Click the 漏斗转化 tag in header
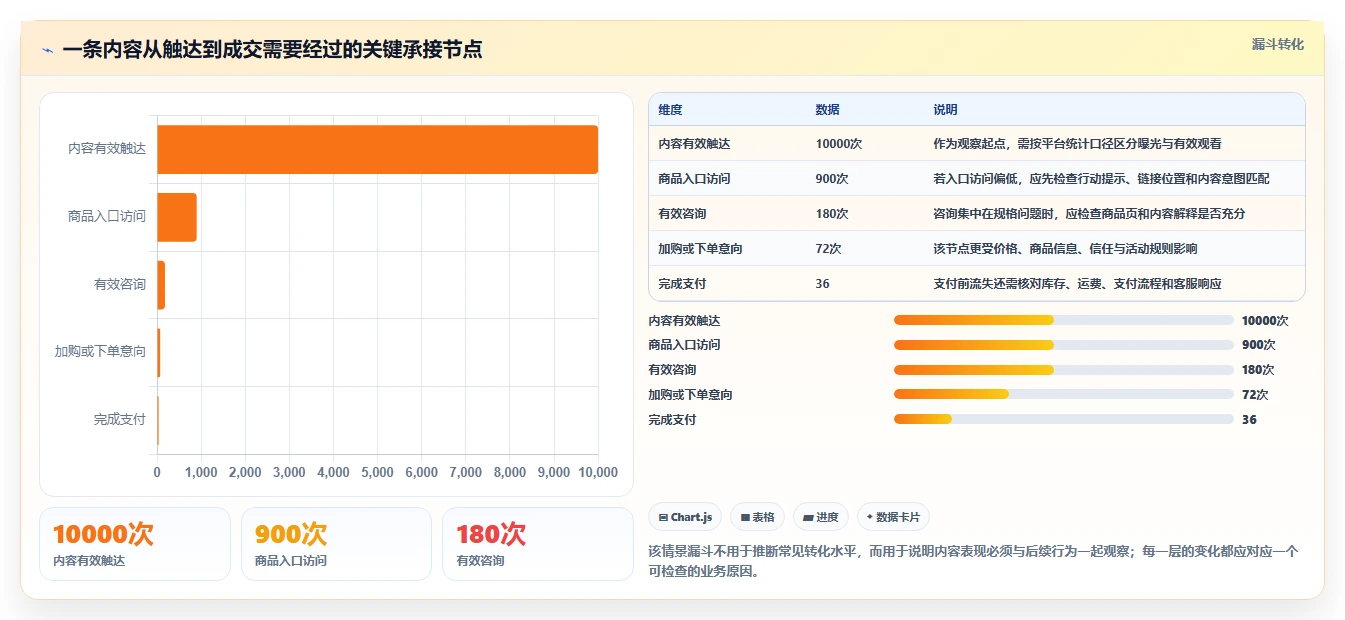The height and width of the screenshot is (620, 1345). [1277, 44]
